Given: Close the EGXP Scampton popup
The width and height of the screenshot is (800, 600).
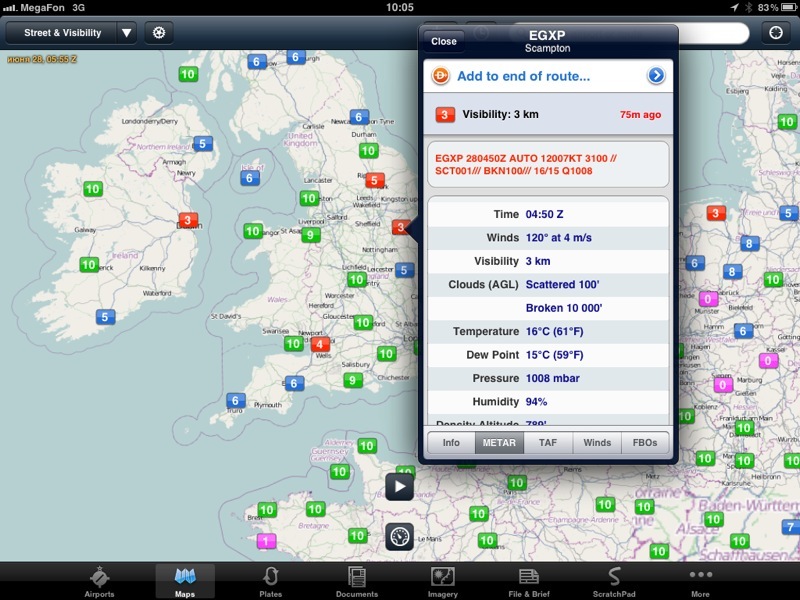Looking at the screenshot, I should coord(444,41).
